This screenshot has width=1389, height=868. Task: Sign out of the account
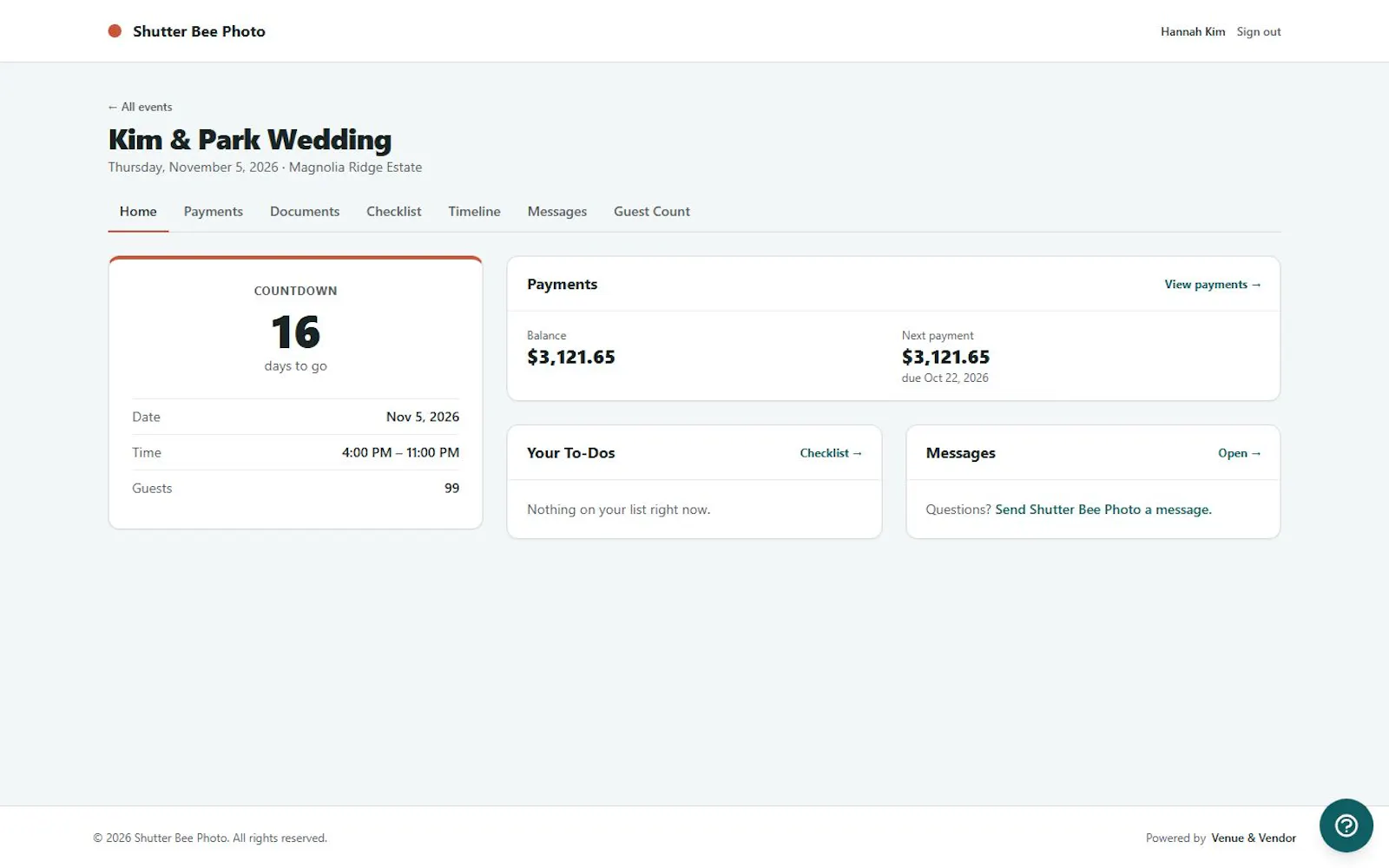pos(1258,32)
